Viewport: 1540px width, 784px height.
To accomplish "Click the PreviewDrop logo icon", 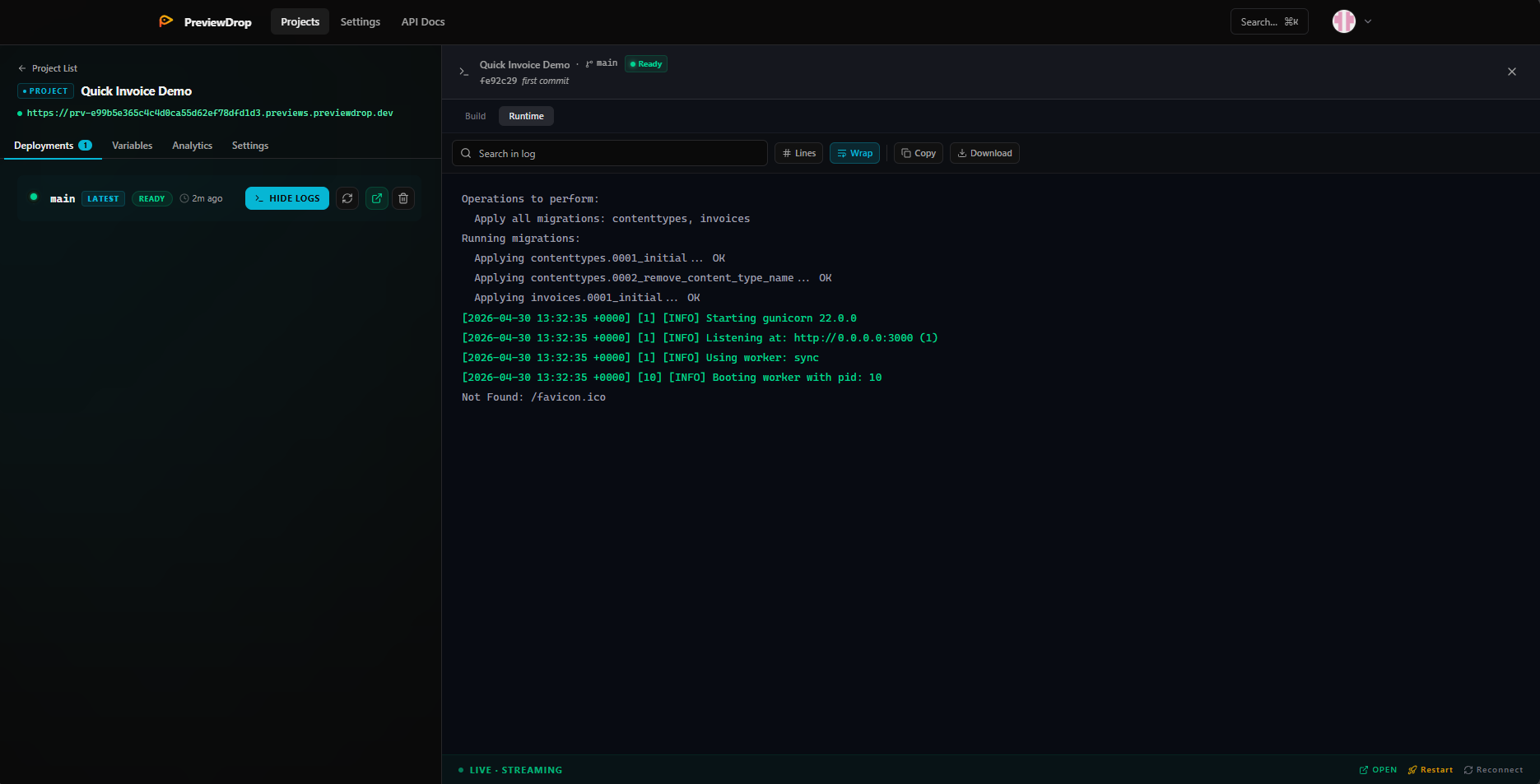I will (x=165, y=21).
